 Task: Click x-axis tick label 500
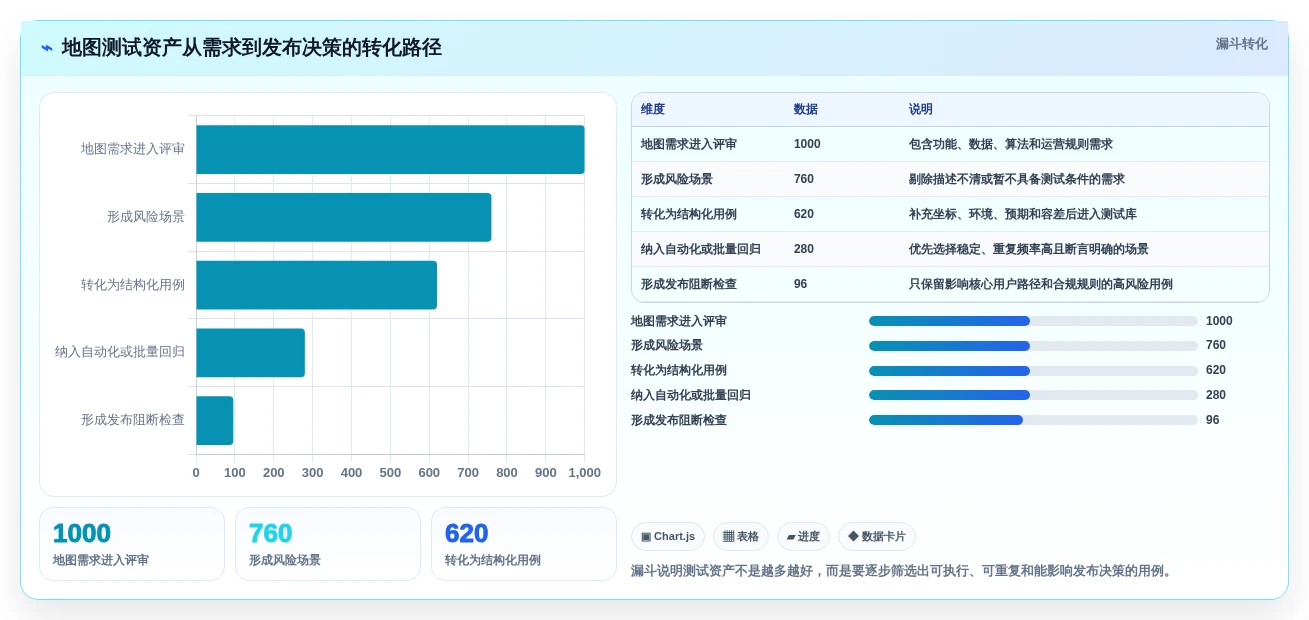pyautogui.click(x=390, y=473)
